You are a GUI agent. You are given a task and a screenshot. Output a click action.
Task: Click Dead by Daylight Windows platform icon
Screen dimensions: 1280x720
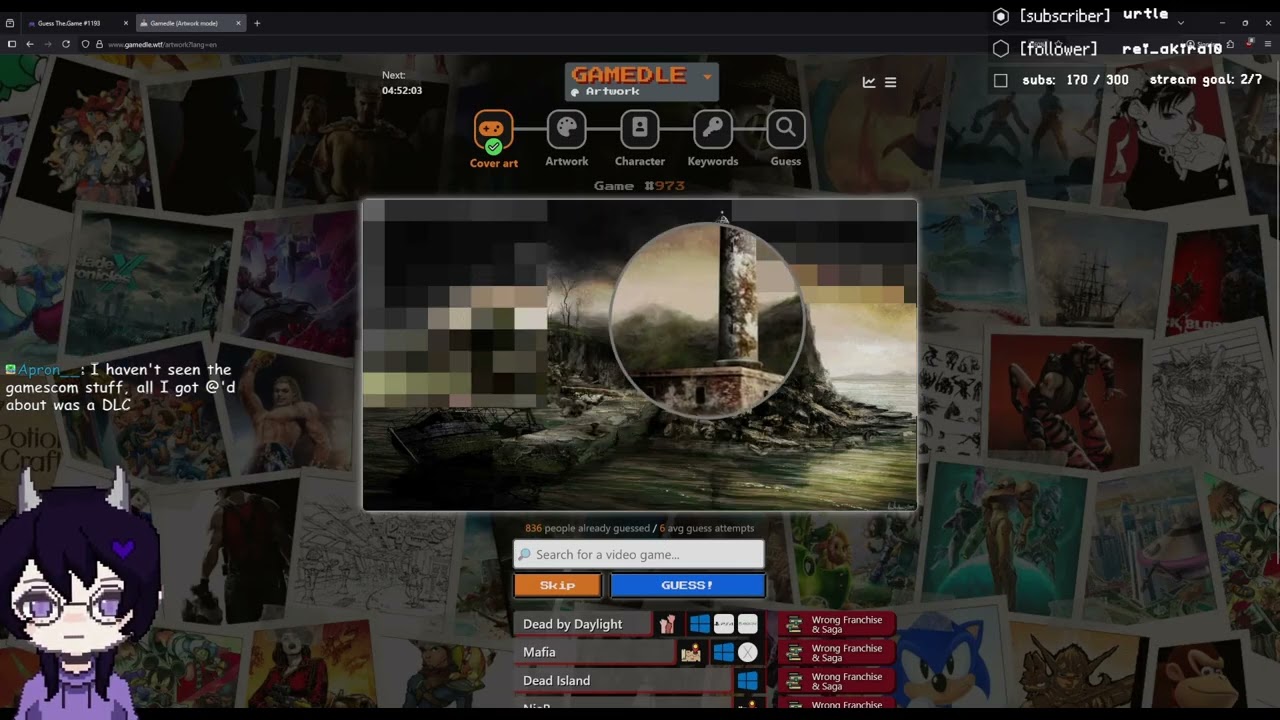point(700,624)
